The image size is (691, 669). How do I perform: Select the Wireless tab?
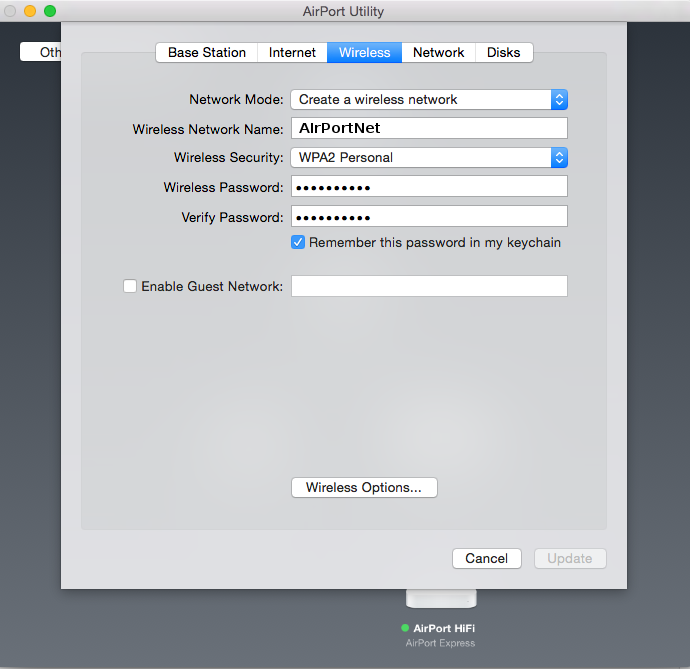click(364, 52)
